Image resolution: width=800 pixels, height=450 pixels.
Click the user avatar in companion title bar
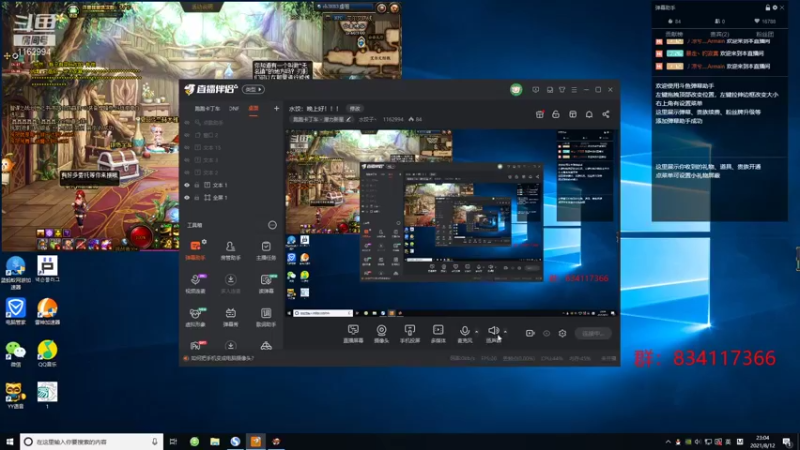pos(516,90)
